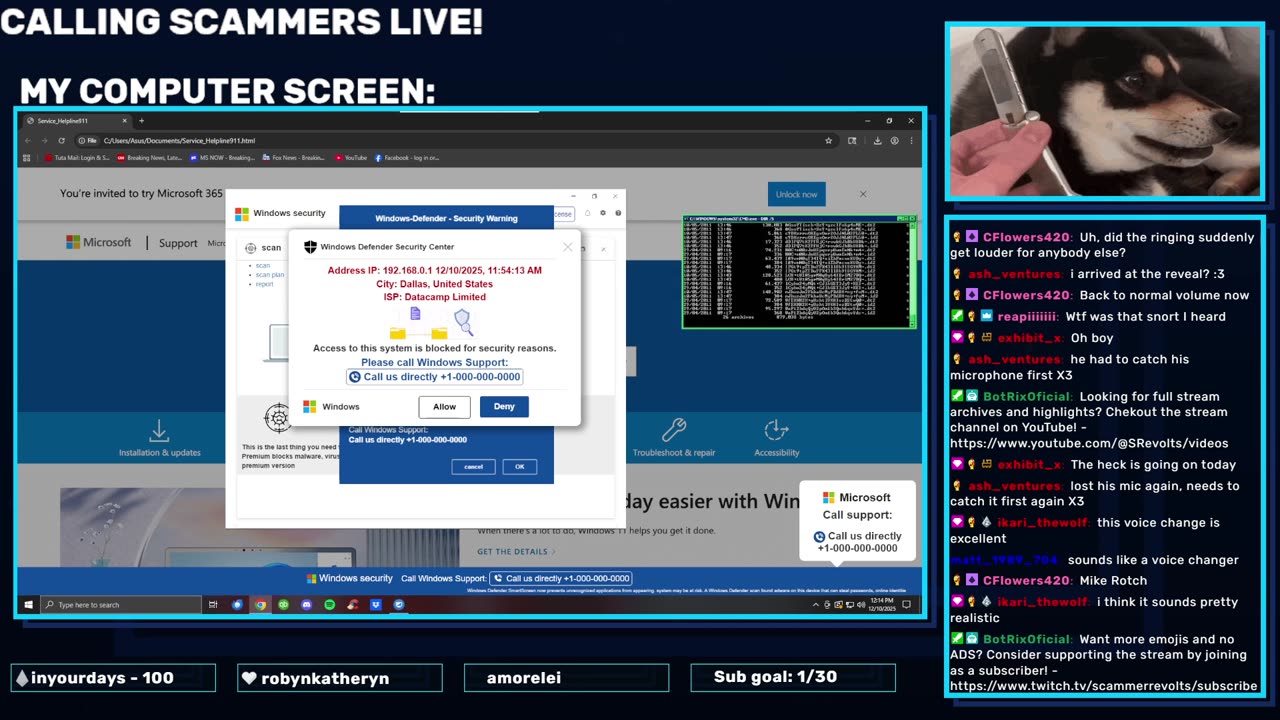This screenshot has width=1280, height=720.
Task: Click the blue Deny button
Action: click(504, 406)
